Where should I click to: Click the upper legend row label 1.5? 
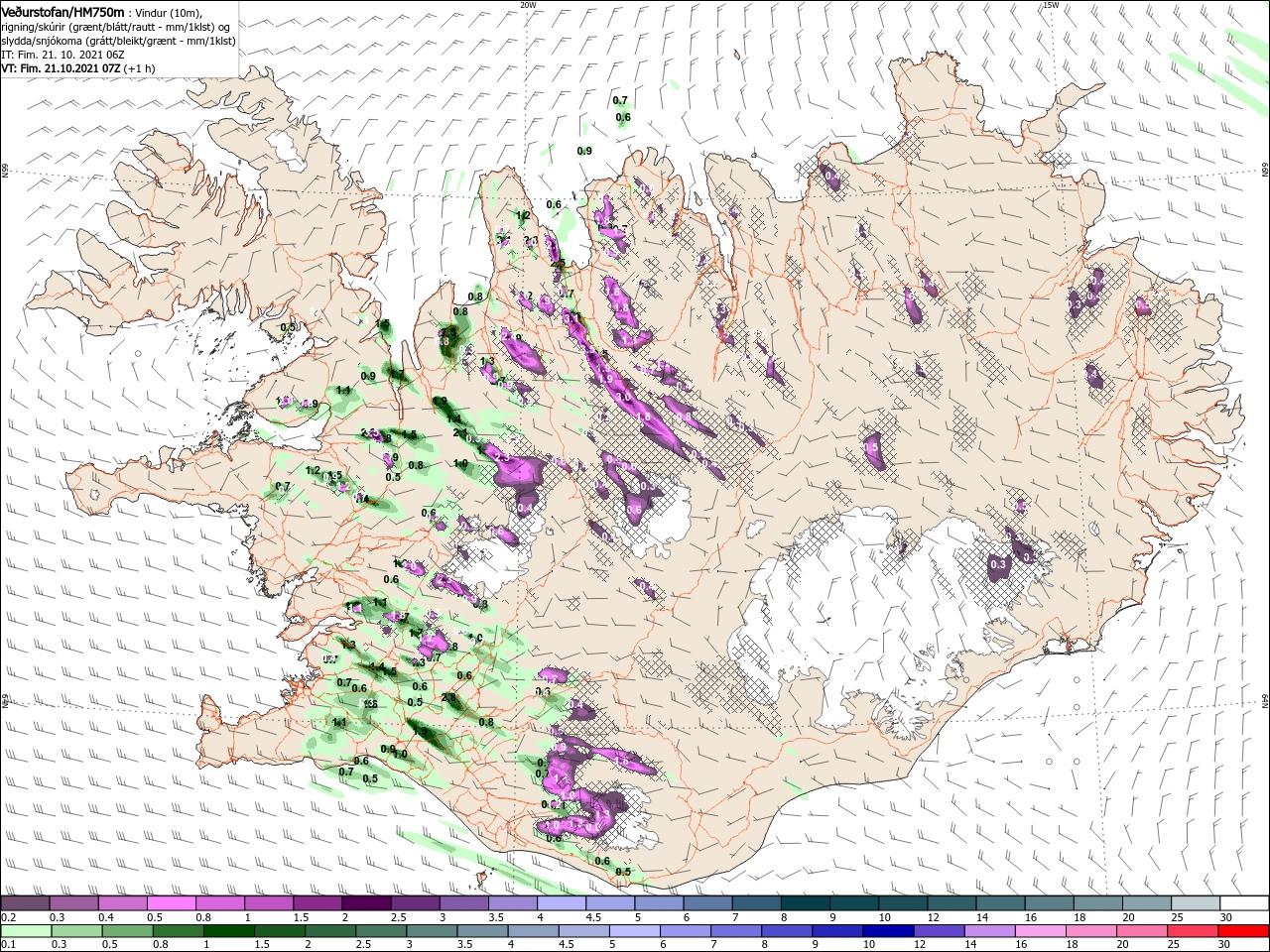point(301,918)
